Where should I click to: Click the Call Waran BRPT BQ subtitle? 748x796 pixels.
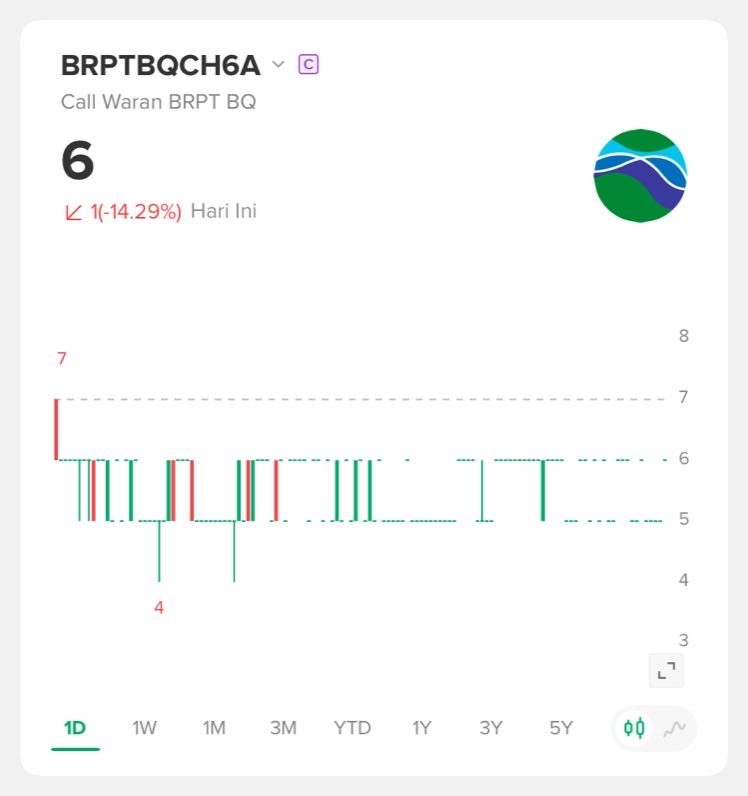click(x=158, y=102)
